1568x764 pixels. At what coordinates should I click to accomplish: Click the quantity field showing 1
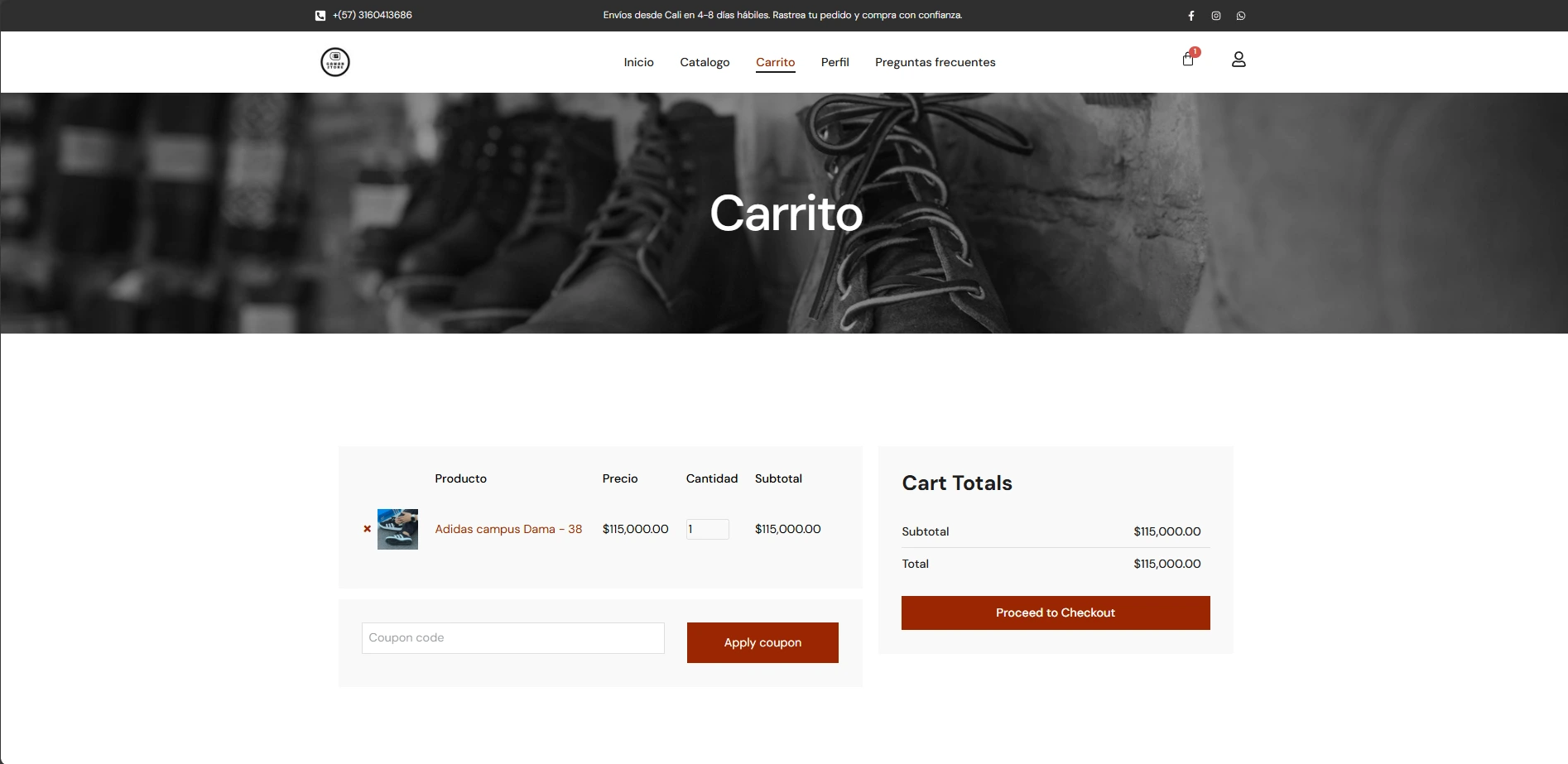tap(707, 529)
